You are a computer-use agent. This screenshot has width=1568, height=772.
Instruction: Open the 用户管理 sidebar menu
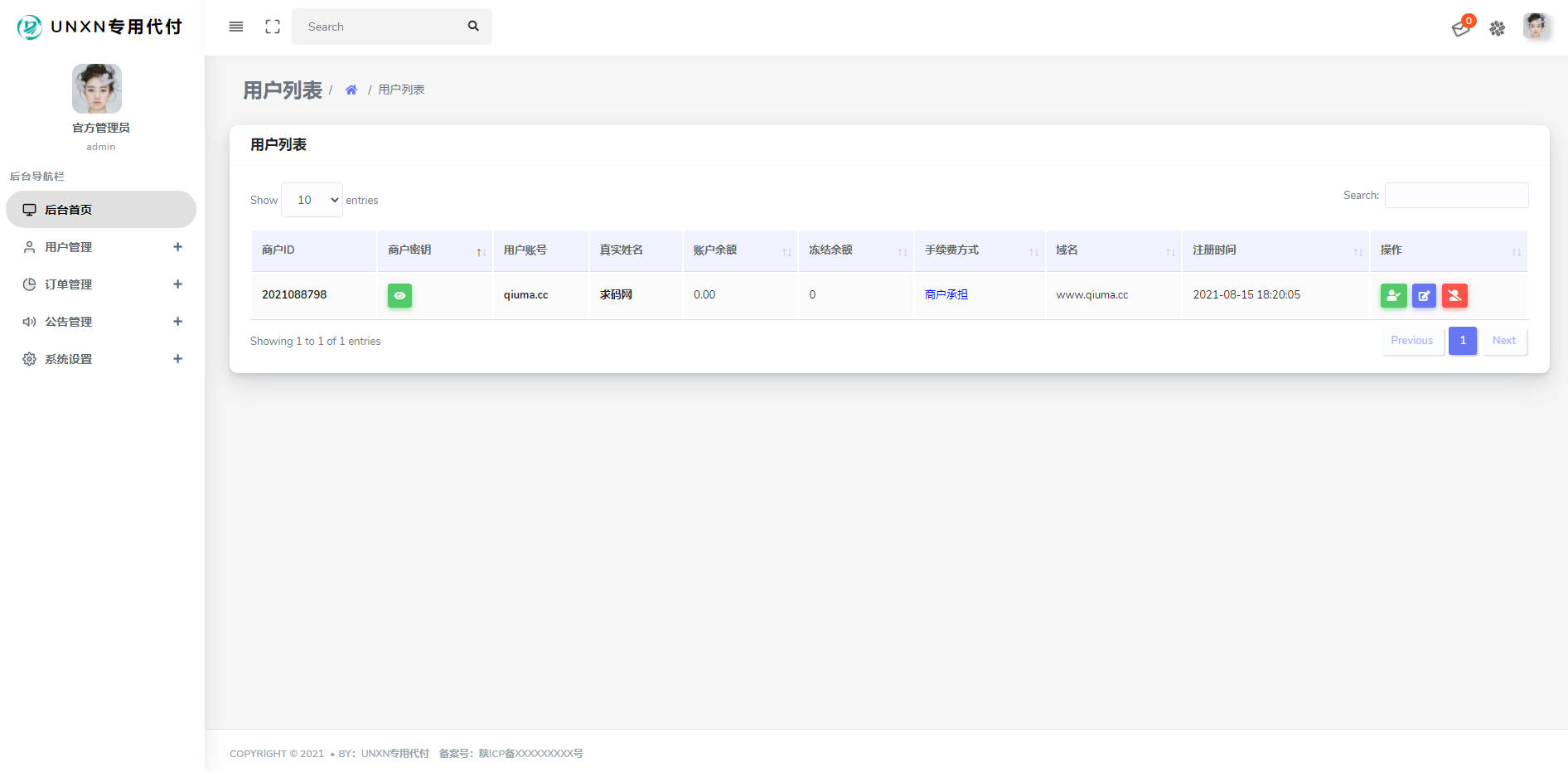(x=101, y=247)
